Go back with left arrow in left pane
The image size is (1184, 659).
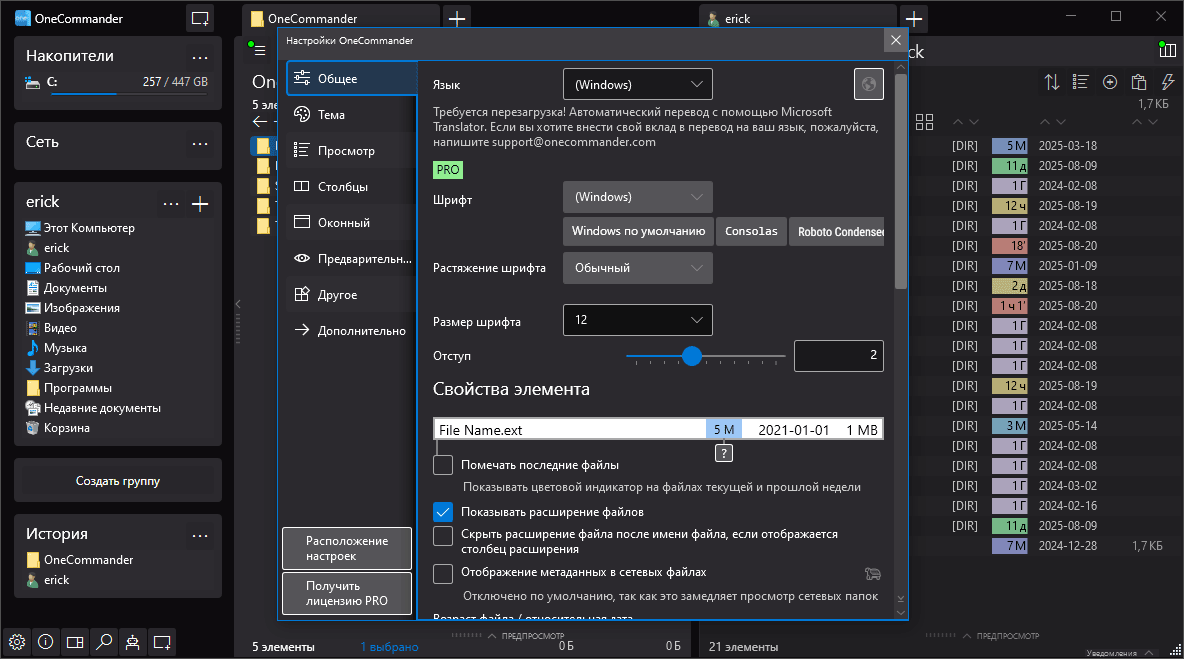click(260, 122)
